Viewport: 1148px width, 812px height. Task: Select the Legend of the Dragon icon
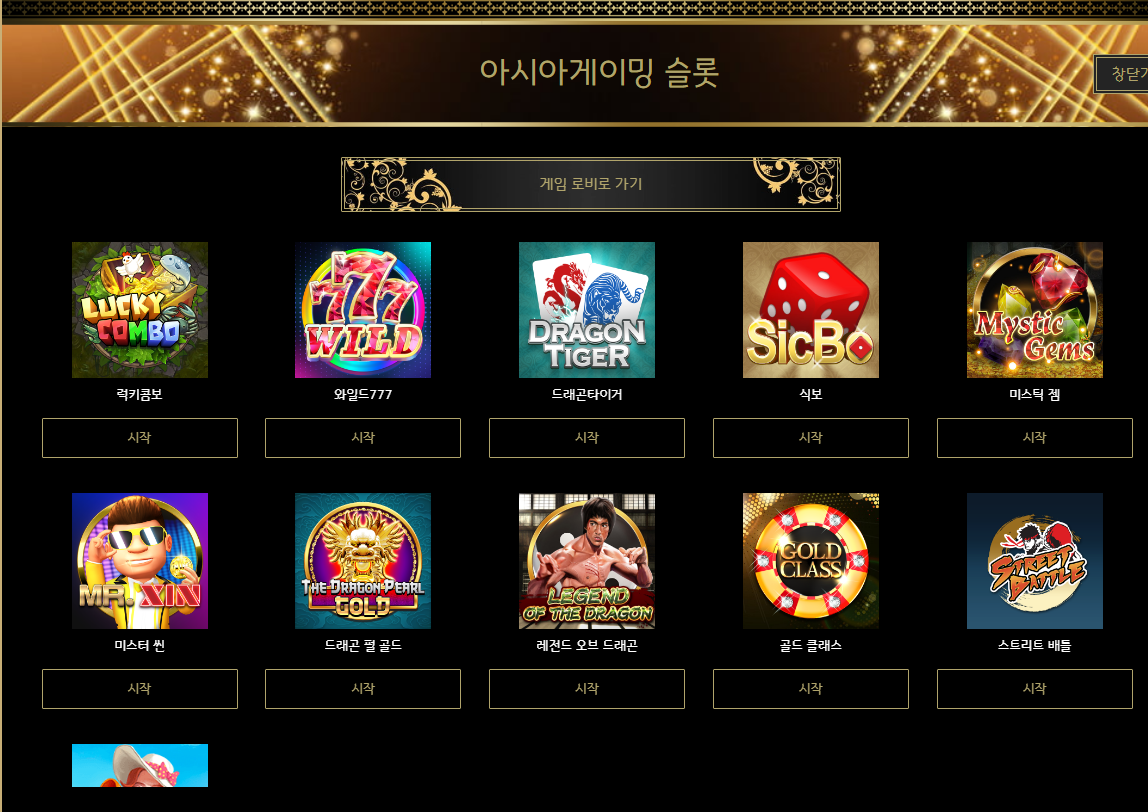587,561
